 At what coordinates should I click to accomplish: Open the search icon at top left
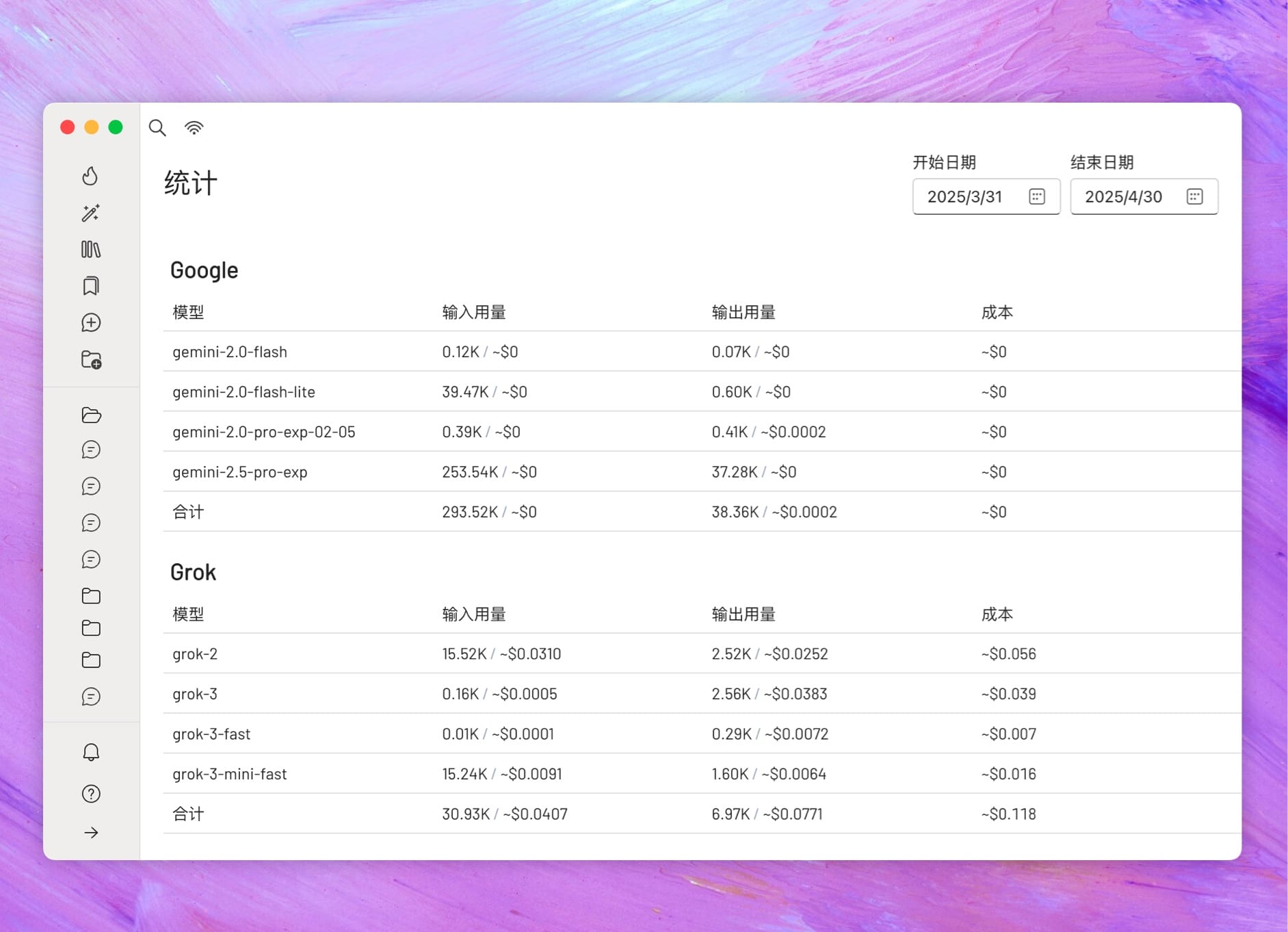click(x=157, y=128)
